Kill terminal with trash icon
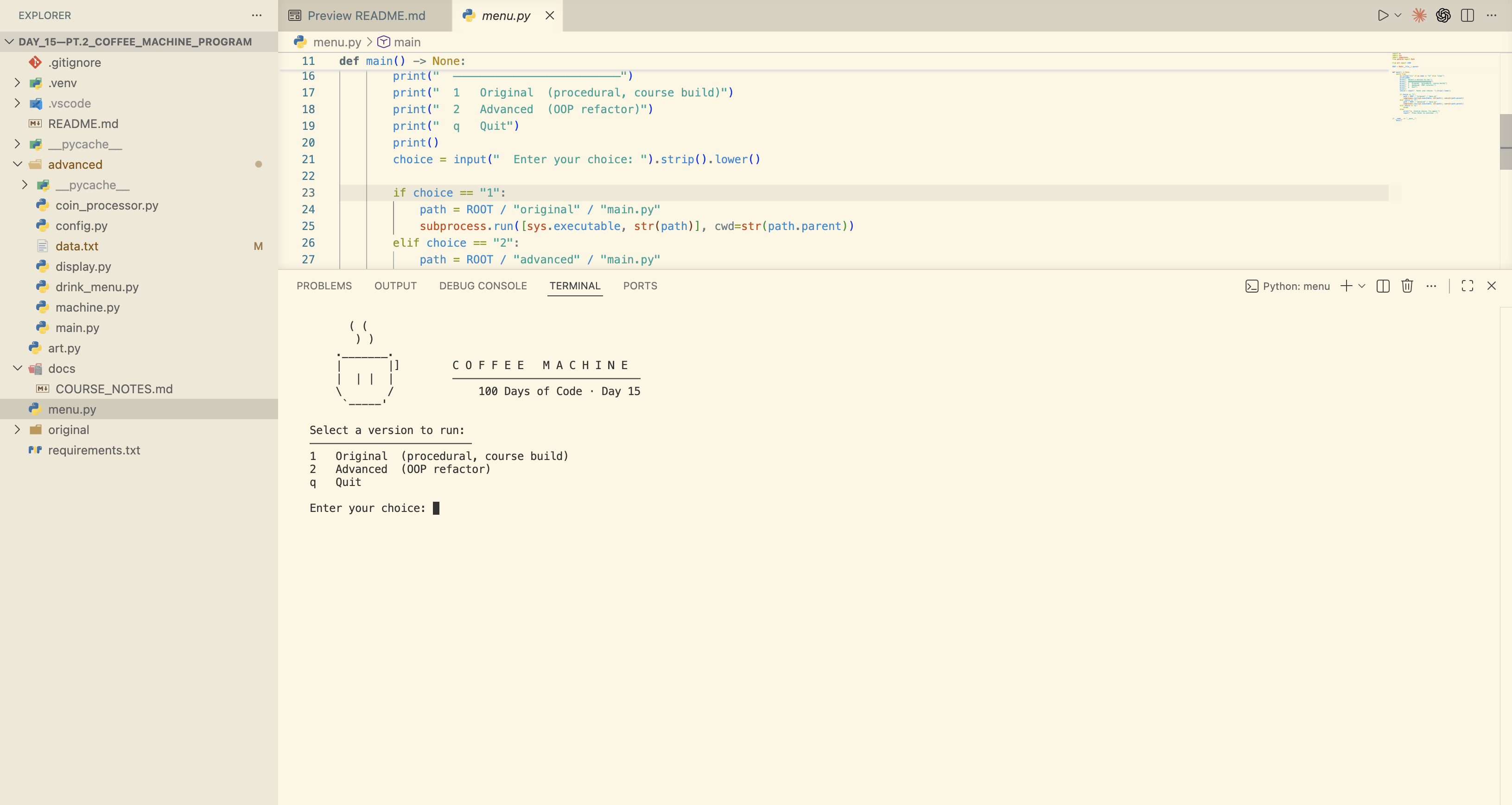The image size is (1512, 805). pyautogui.click(x=1407, y=286)
